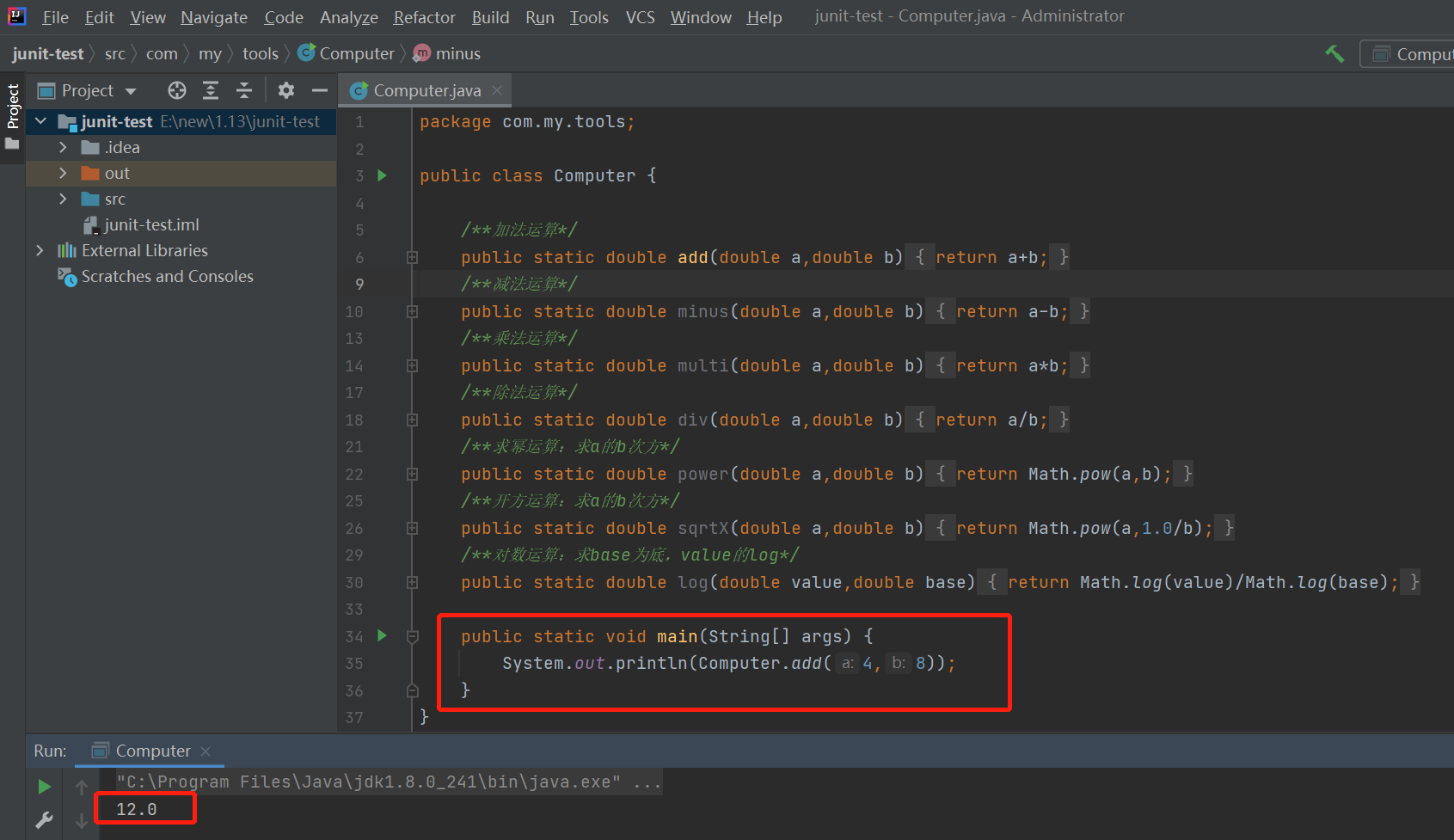Image resolution: width=1454 pixels, height=840 pixels.
Task: Select Scratches and Consoles node
Action: pyautogui.click(x=168, y=277)
